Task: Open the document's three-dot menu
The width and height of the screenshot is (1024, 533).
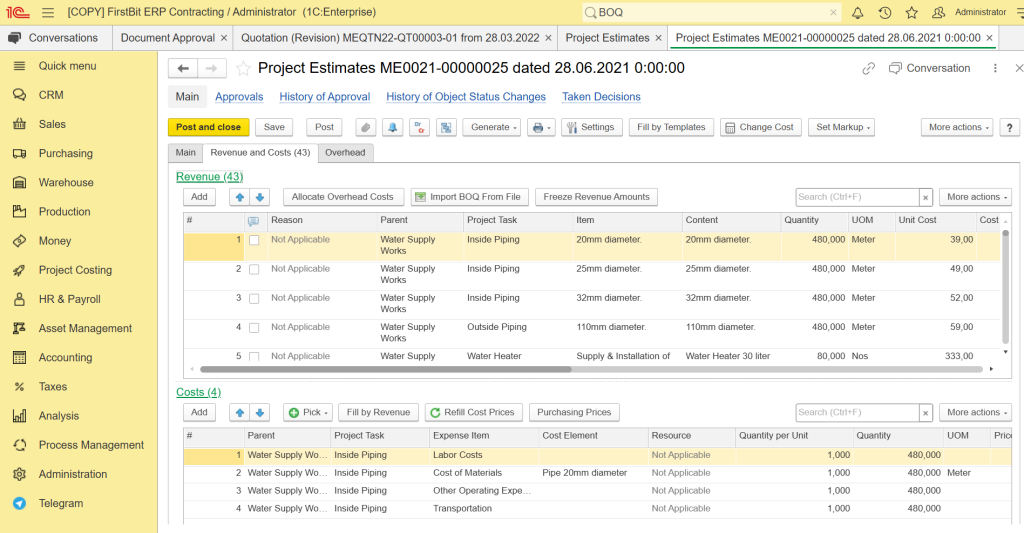Action: tap(995, 68)
